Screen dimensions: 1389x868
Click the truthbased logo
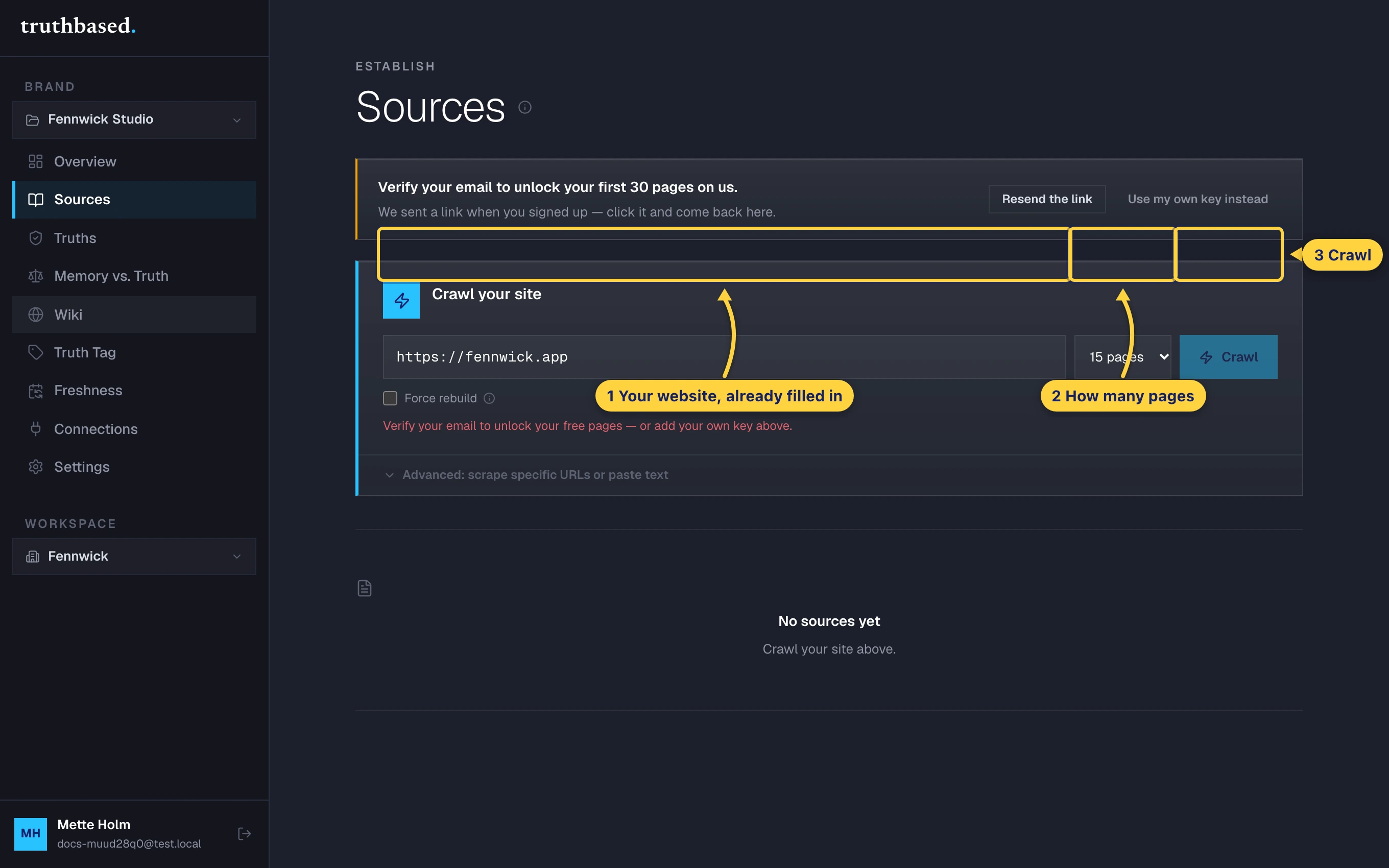coord(78,26)
